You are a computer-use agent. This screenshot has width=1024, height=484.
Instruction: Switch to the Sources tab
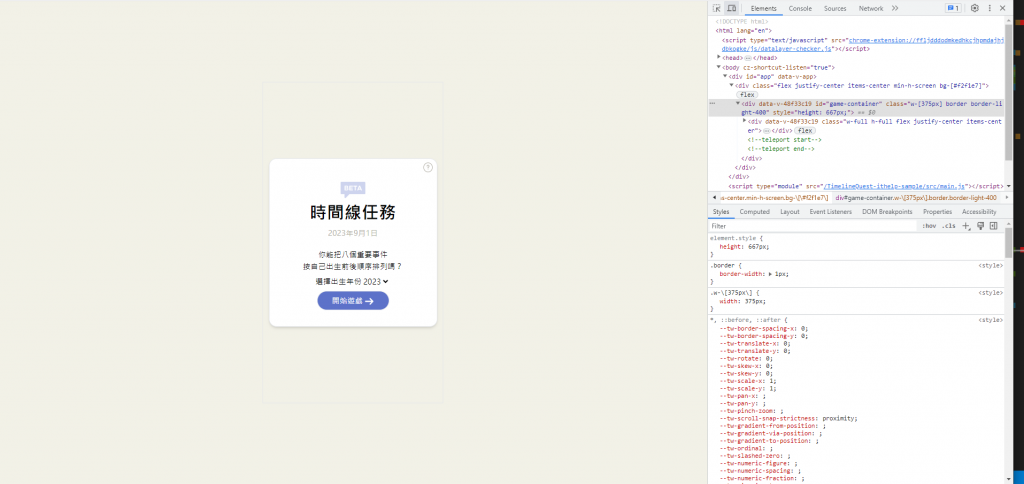point(835,8)
